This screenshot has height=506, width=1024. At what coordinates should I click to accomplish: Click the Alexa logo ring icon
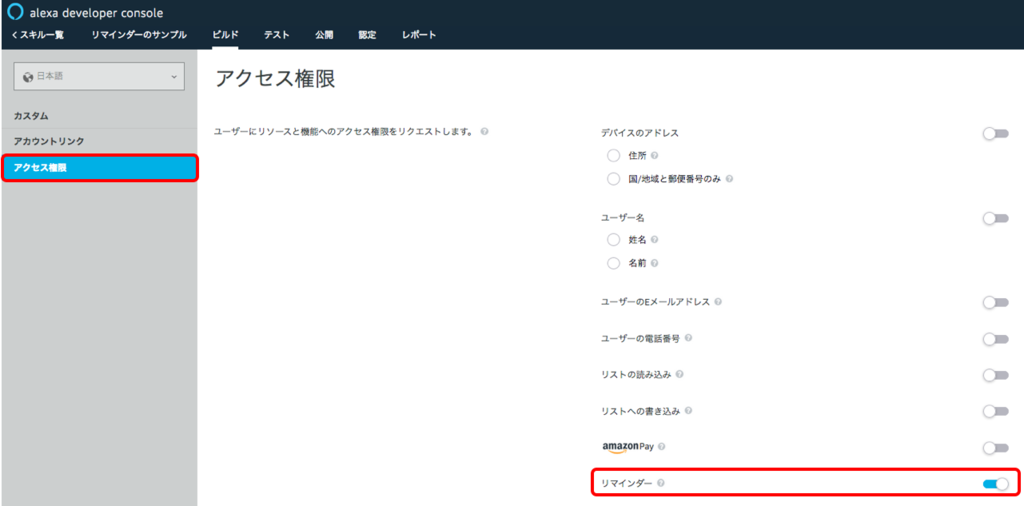15,12
